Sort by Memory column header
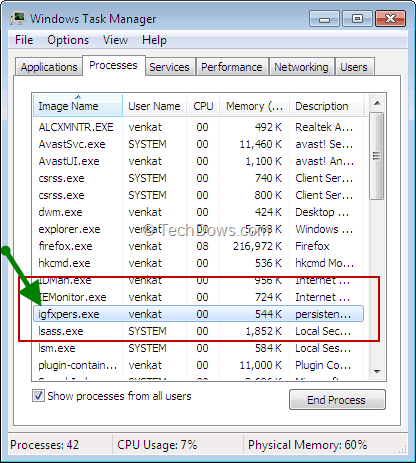The width and height of the screenshot is (416, 463). click(255, 106)
